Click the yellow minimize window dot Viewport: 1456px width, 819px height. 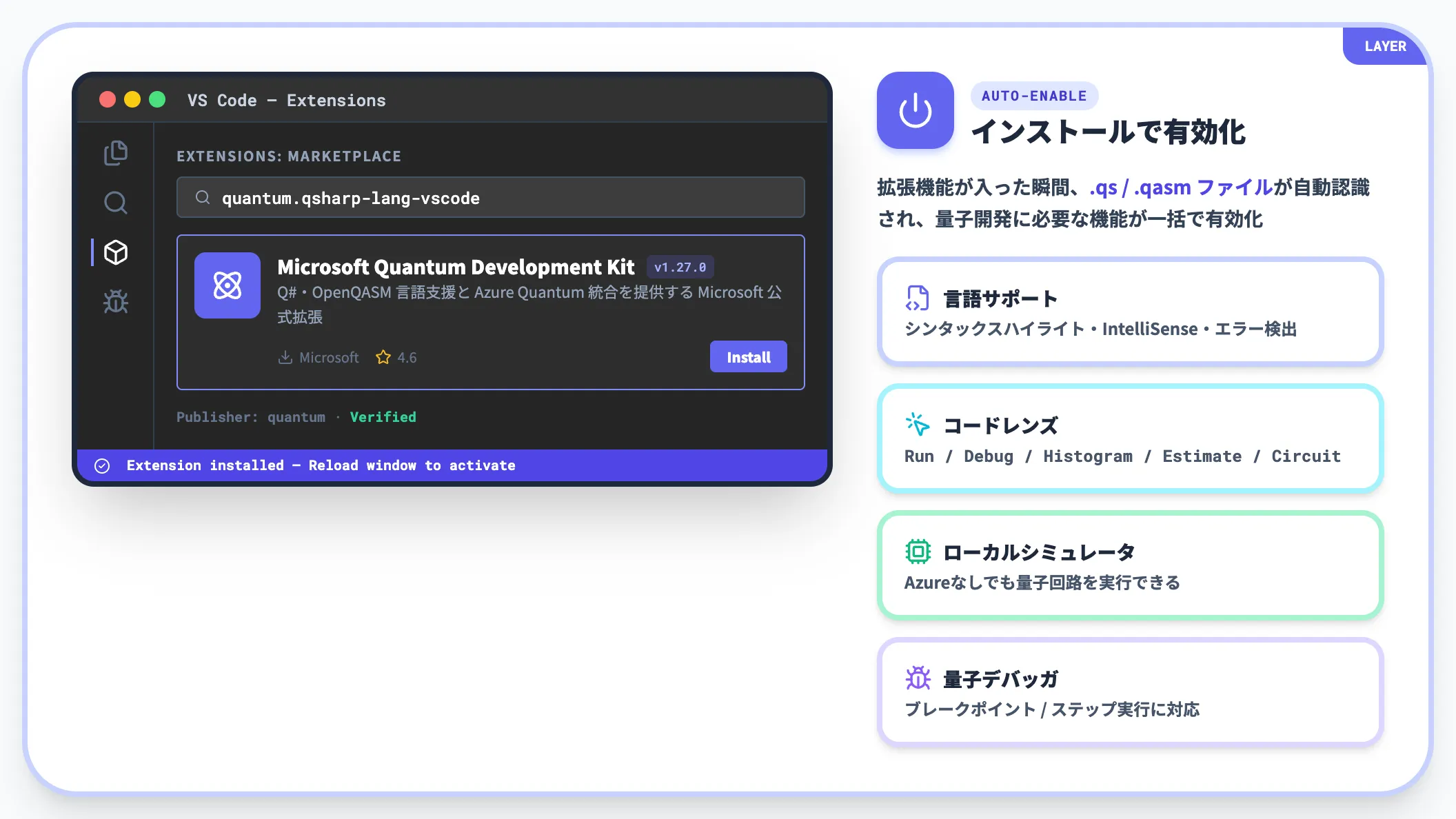pos(132,99)
